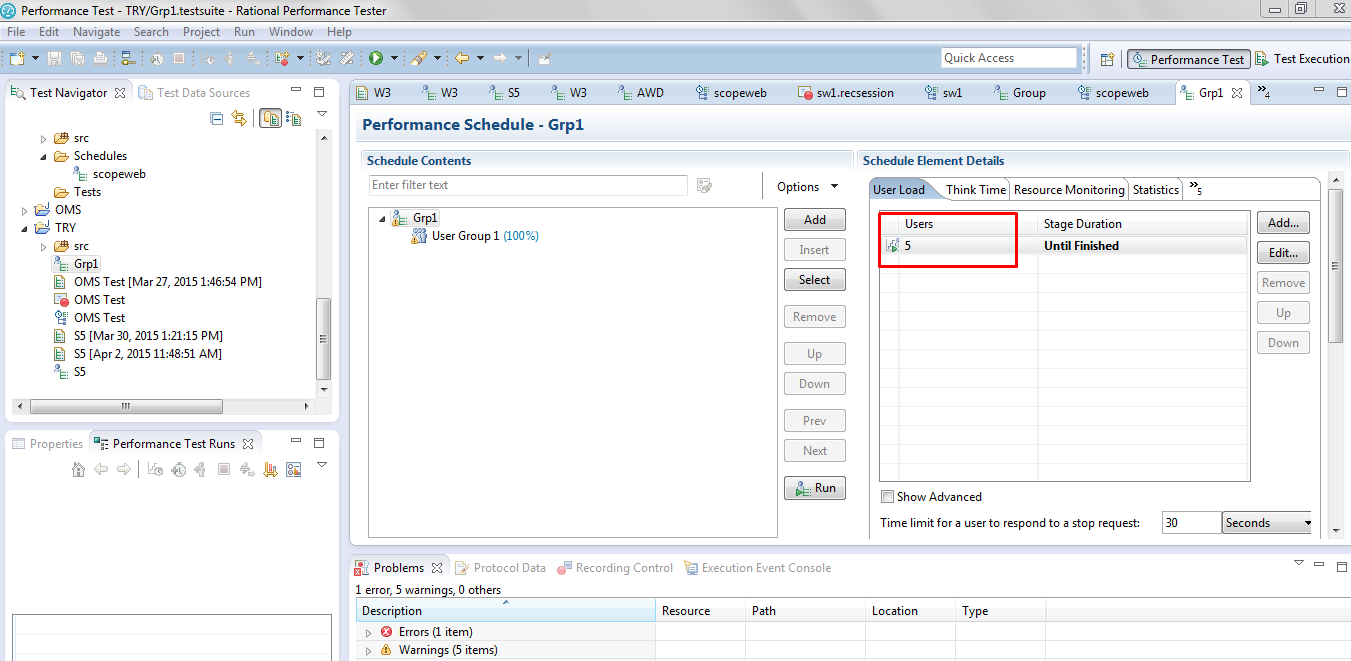Click the stop request time limit field
This screenshot has width=1351, height=661.
point(1191,523)
